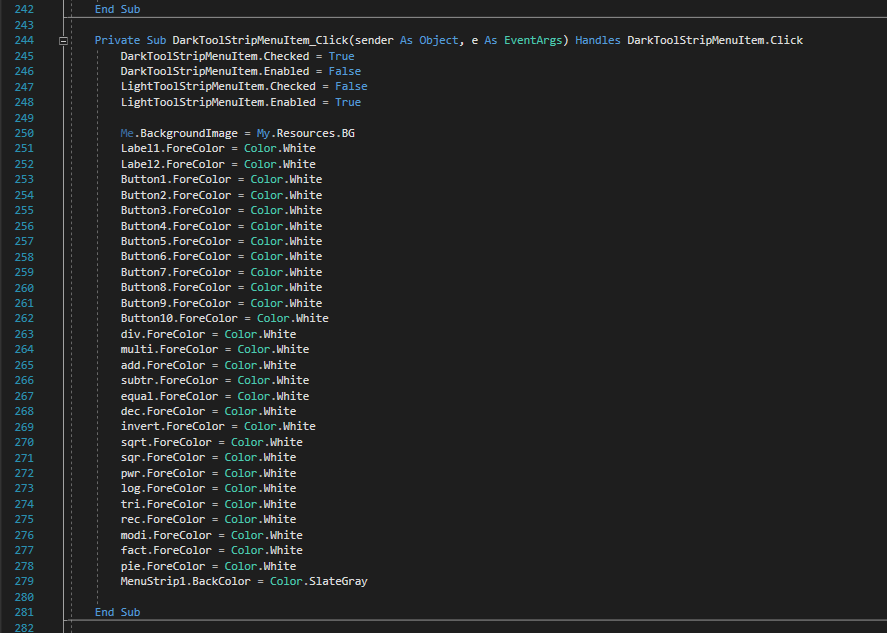887x633 pixels.
Task: Click the Handles keyword in Sub declaration
Action: tap(598, 41)
